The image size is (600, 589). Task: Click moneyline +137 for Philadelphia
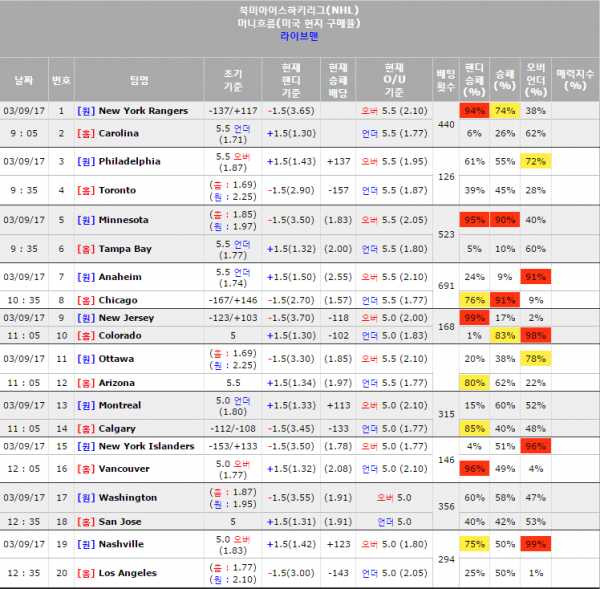338,162
